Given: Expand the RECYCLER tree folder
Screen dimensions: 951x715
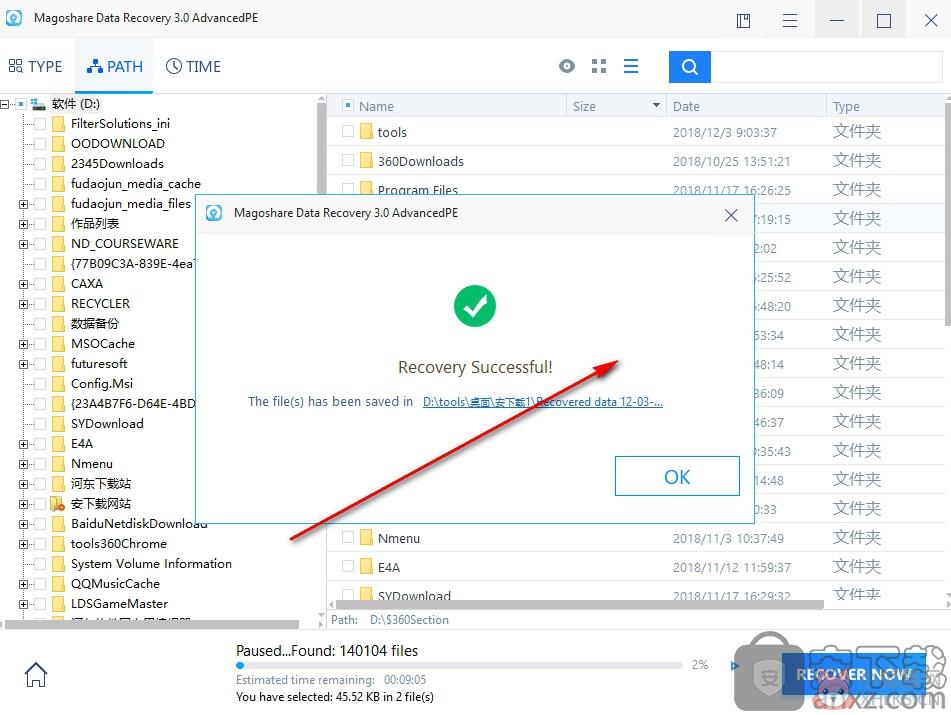Looking at the screenshot, I should click(x=23, y=304).
